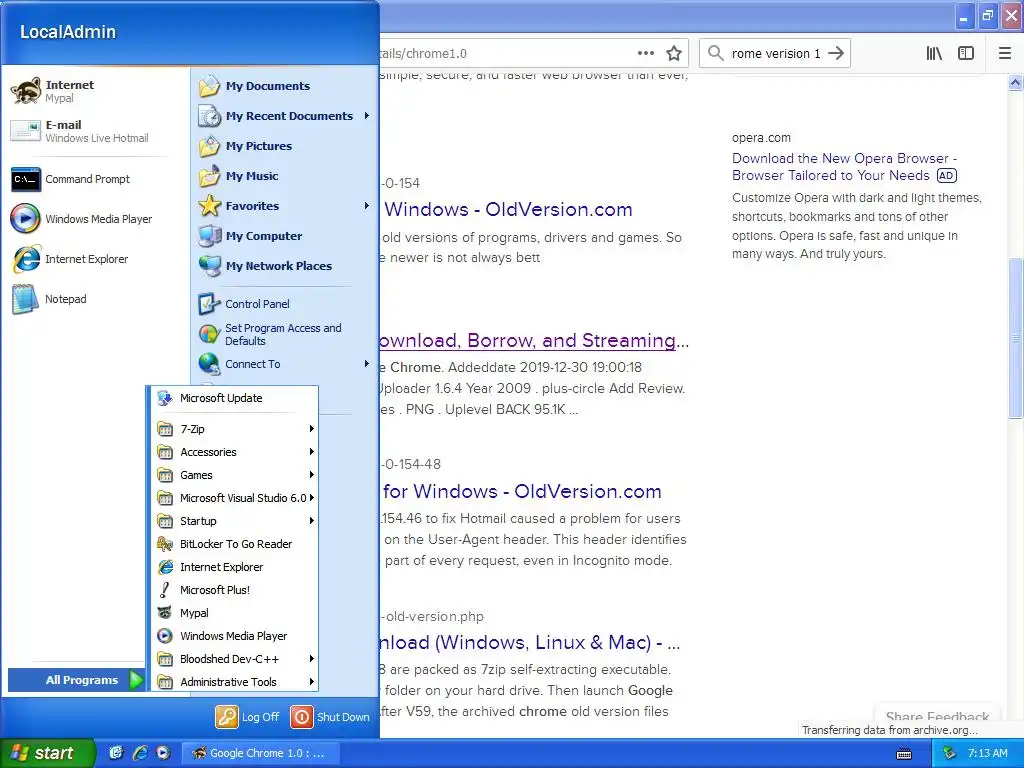Submit search with arrow button
The image size is (1024, 768).
836,54
